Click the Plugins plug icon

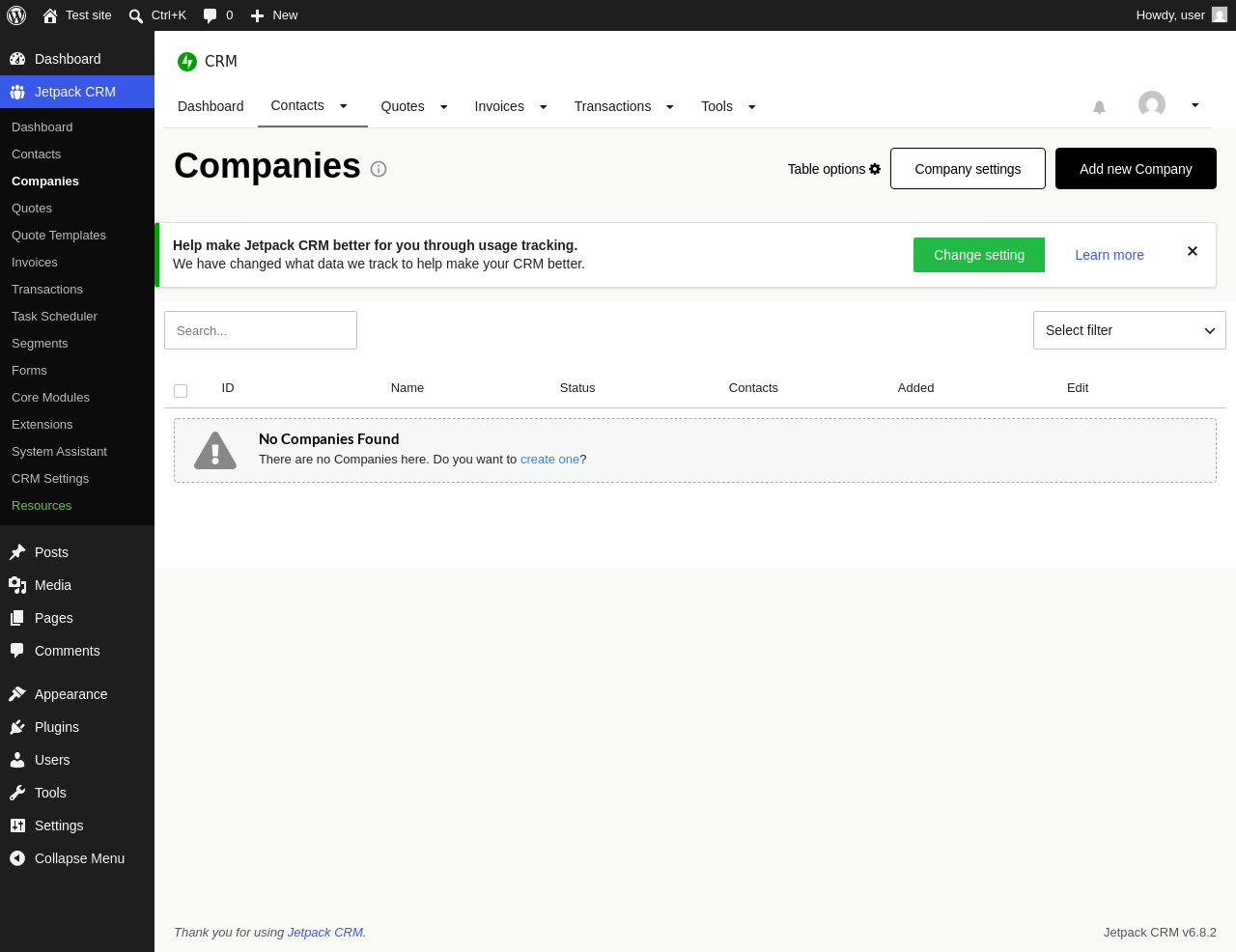click(17, 727)
